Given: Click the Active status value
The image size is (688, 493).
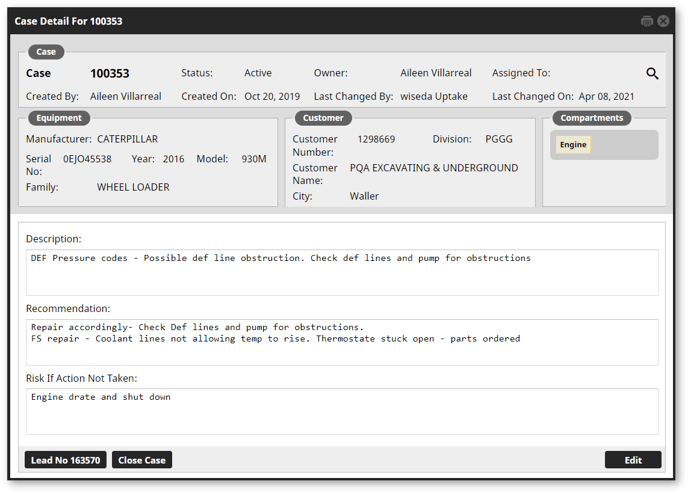Looking at the screenshot, I should click(258, 73).
